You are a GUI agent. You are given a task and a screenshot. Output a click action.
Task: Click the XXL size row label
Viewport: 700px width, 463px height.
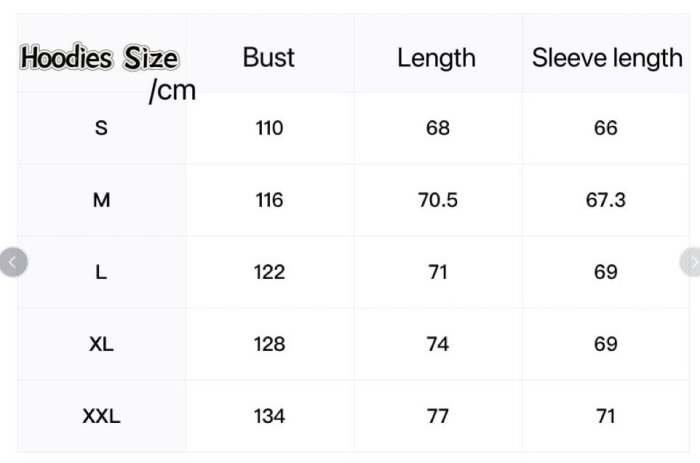coord(101,416)
